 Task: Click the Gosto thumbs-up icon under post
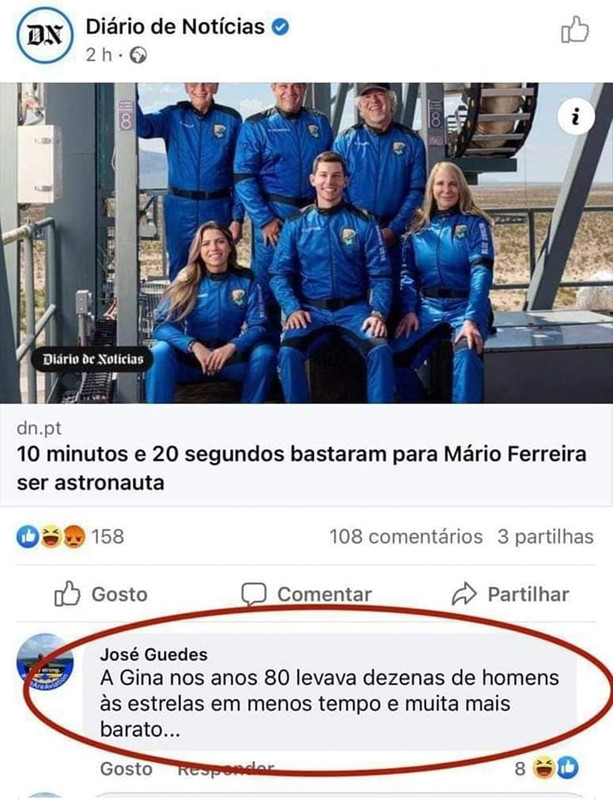[67, 594]
